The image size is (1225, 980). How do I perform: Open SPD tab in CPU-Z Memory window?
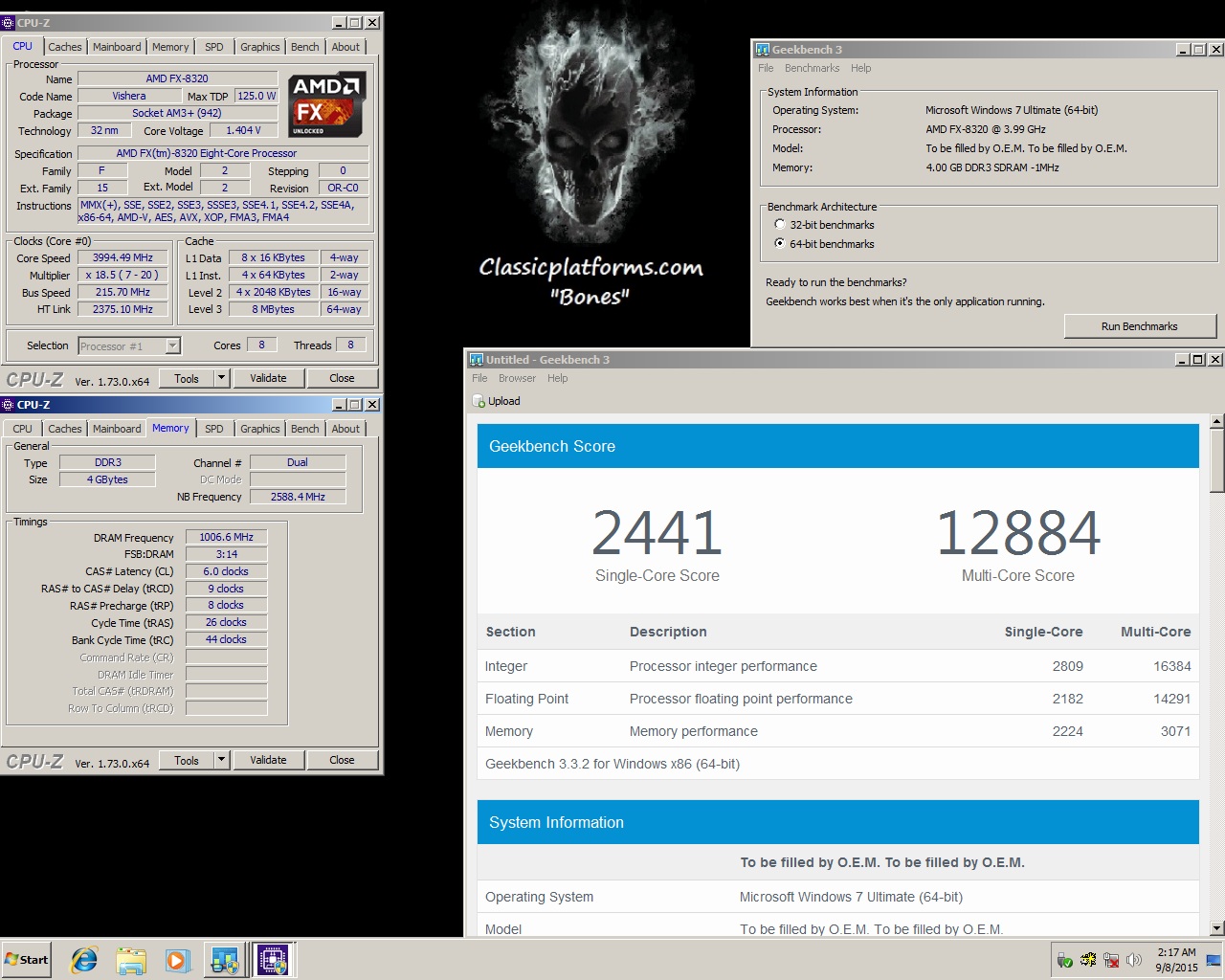coord(214,429)
